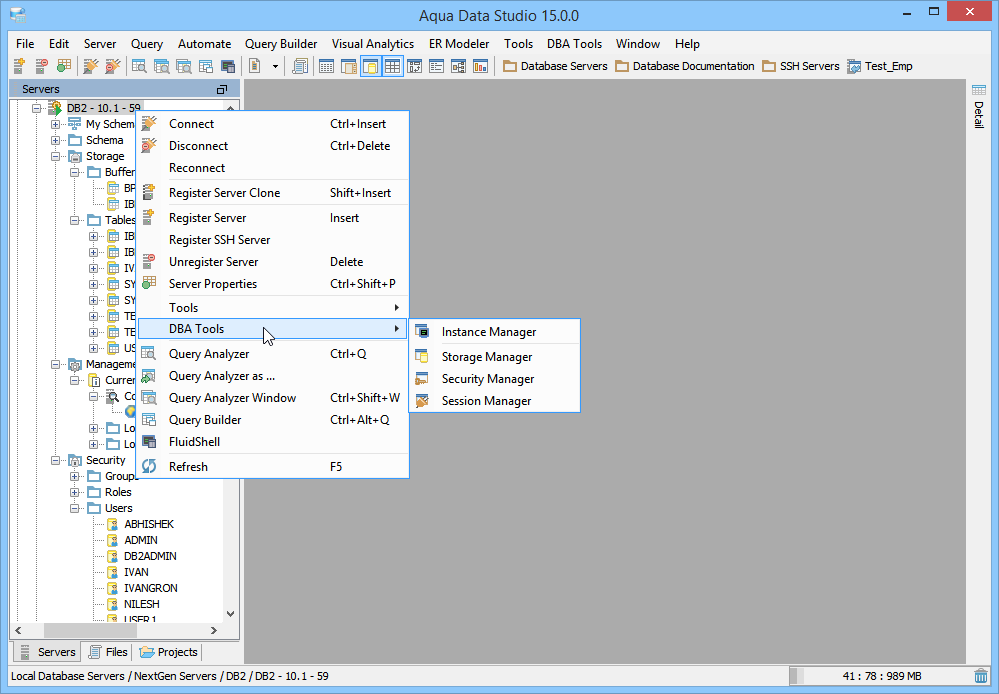
Task: Switch to the Servers bottom tab
Action: pyautogui.click(x=48, y=652)
